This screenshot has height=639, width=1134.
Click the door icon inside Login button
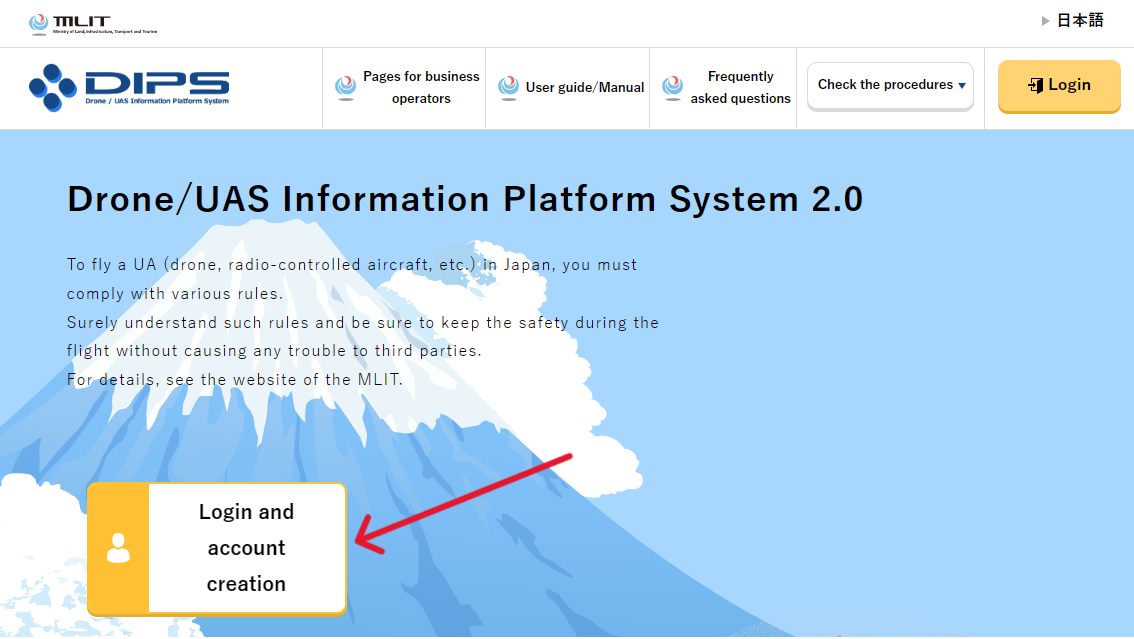coord(1036,85)
